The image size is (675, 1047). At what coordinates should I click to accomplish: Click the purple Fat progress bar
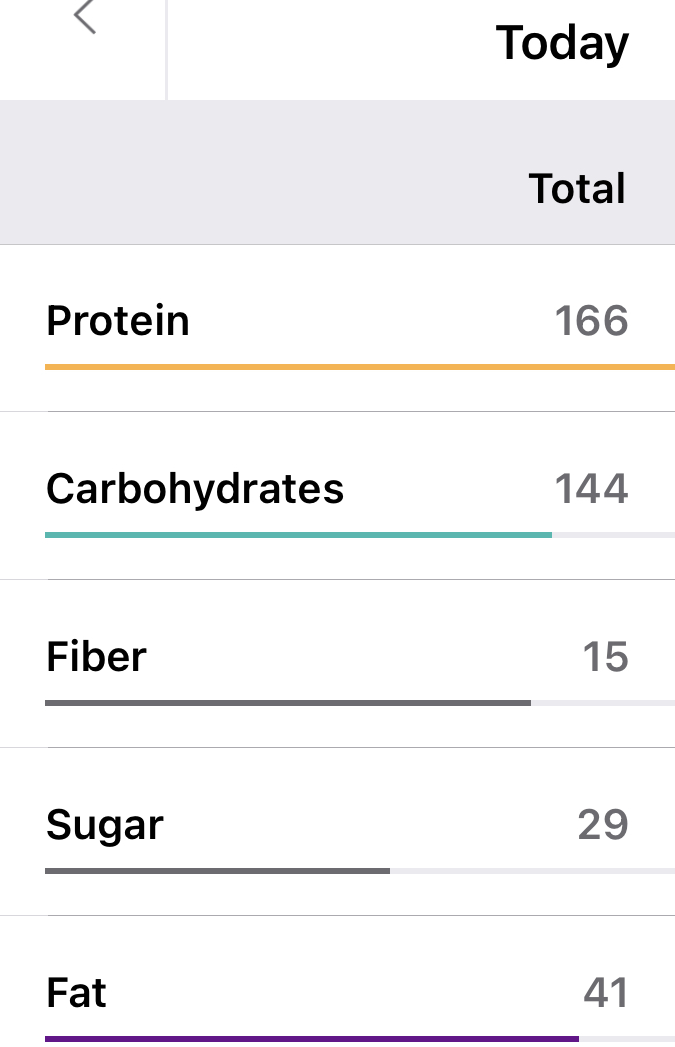point(312,1039)
